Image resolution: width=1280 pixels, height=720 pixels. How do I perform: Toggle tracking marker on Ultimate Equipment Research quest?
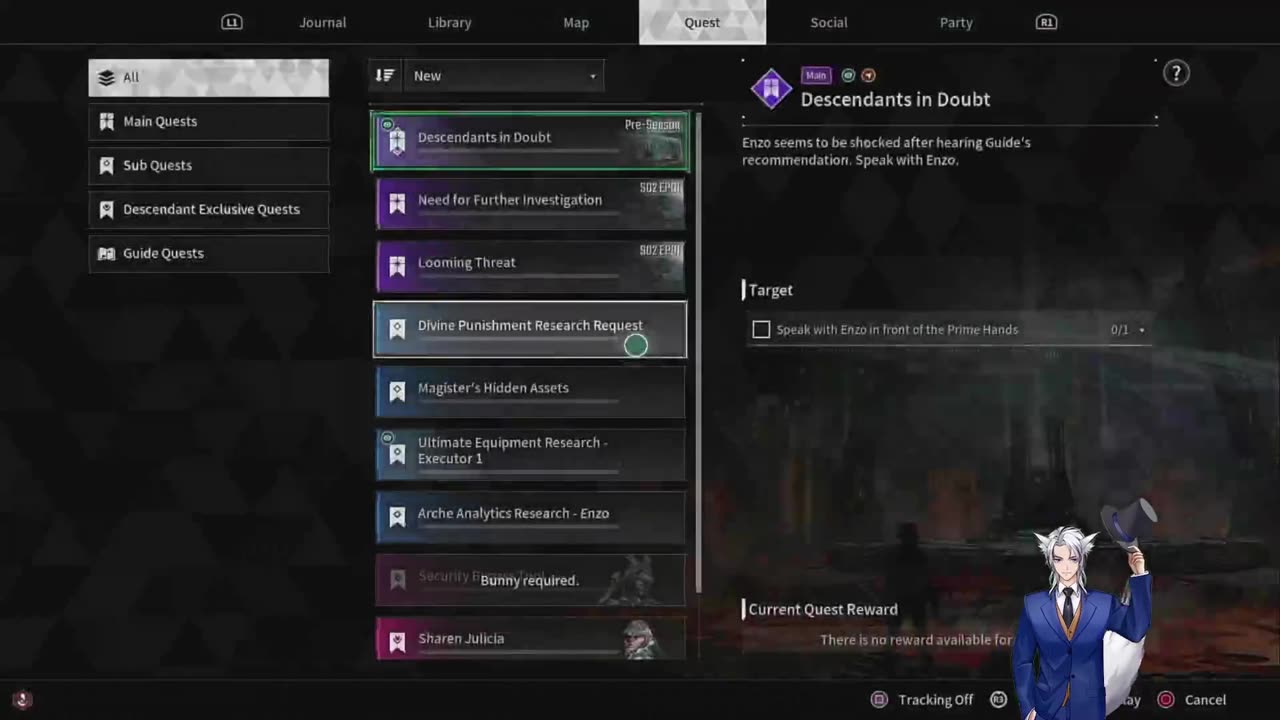point(387,436)
